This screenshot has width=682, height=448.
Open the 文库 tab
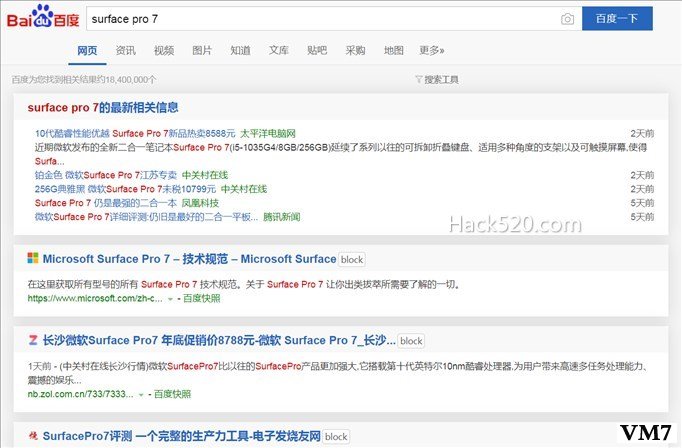coord(278,50)
